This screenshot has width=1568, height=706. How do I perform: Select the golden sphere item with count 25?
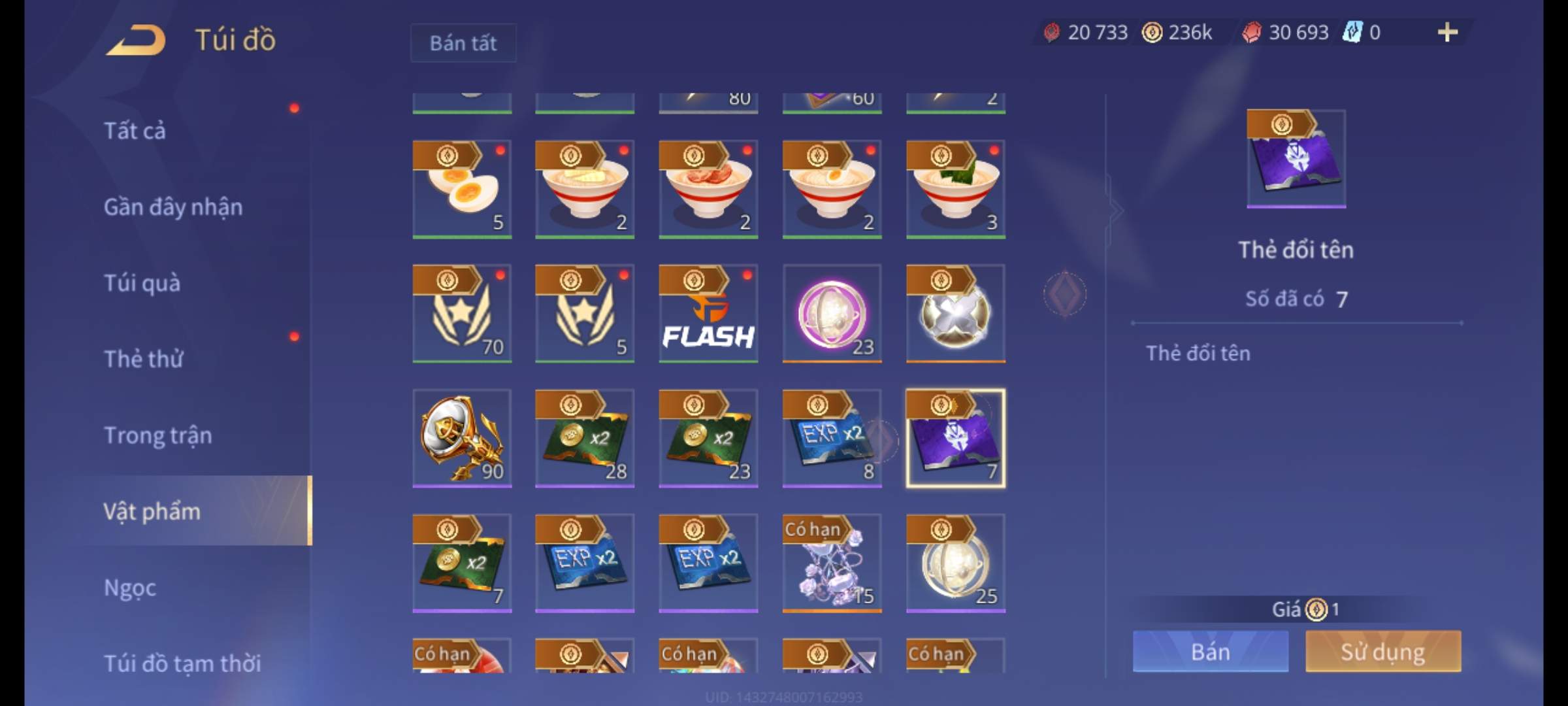(x=955, y=563)
